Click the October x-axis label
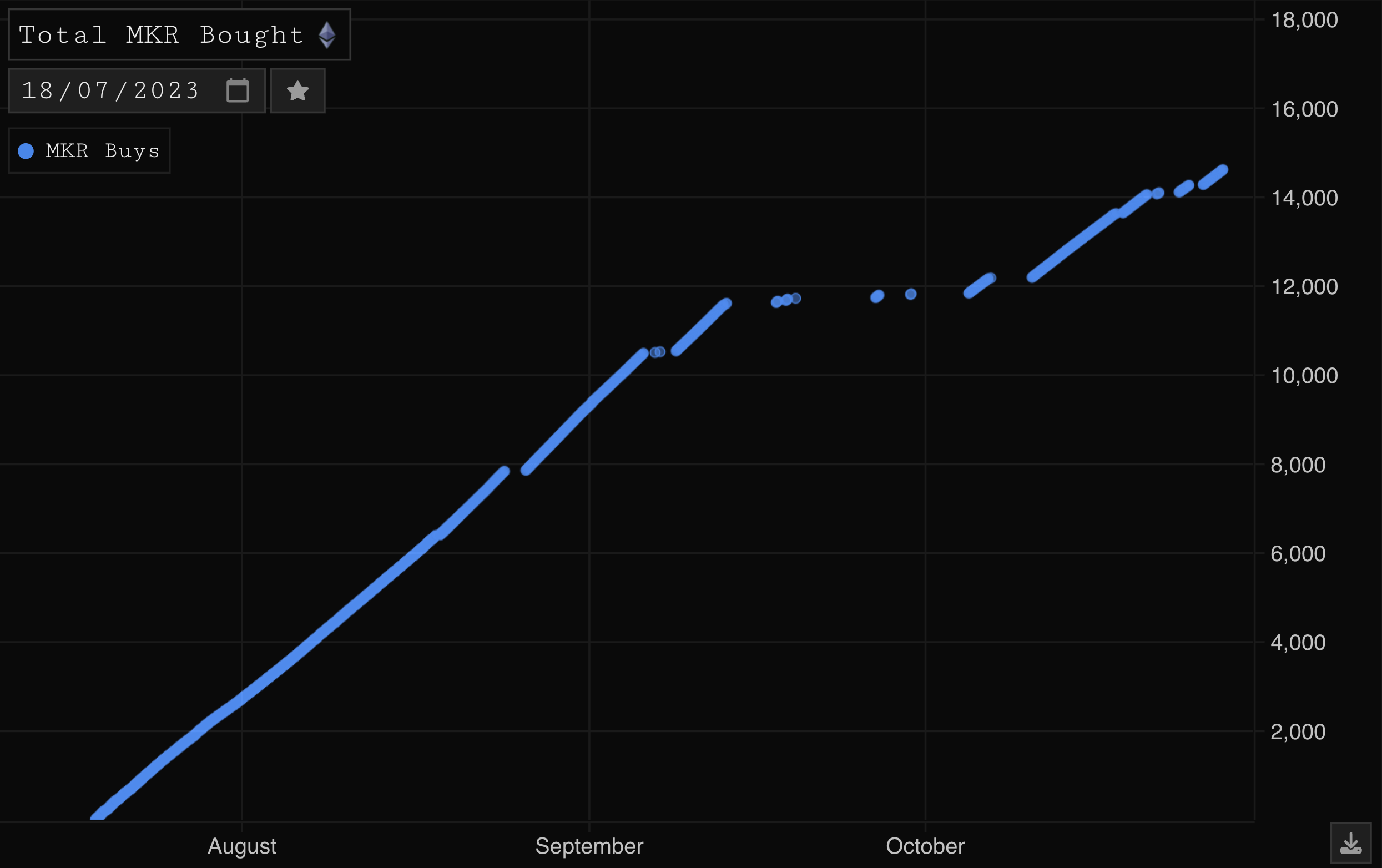This screenshot has width=1382, height=868. point(925,846)
